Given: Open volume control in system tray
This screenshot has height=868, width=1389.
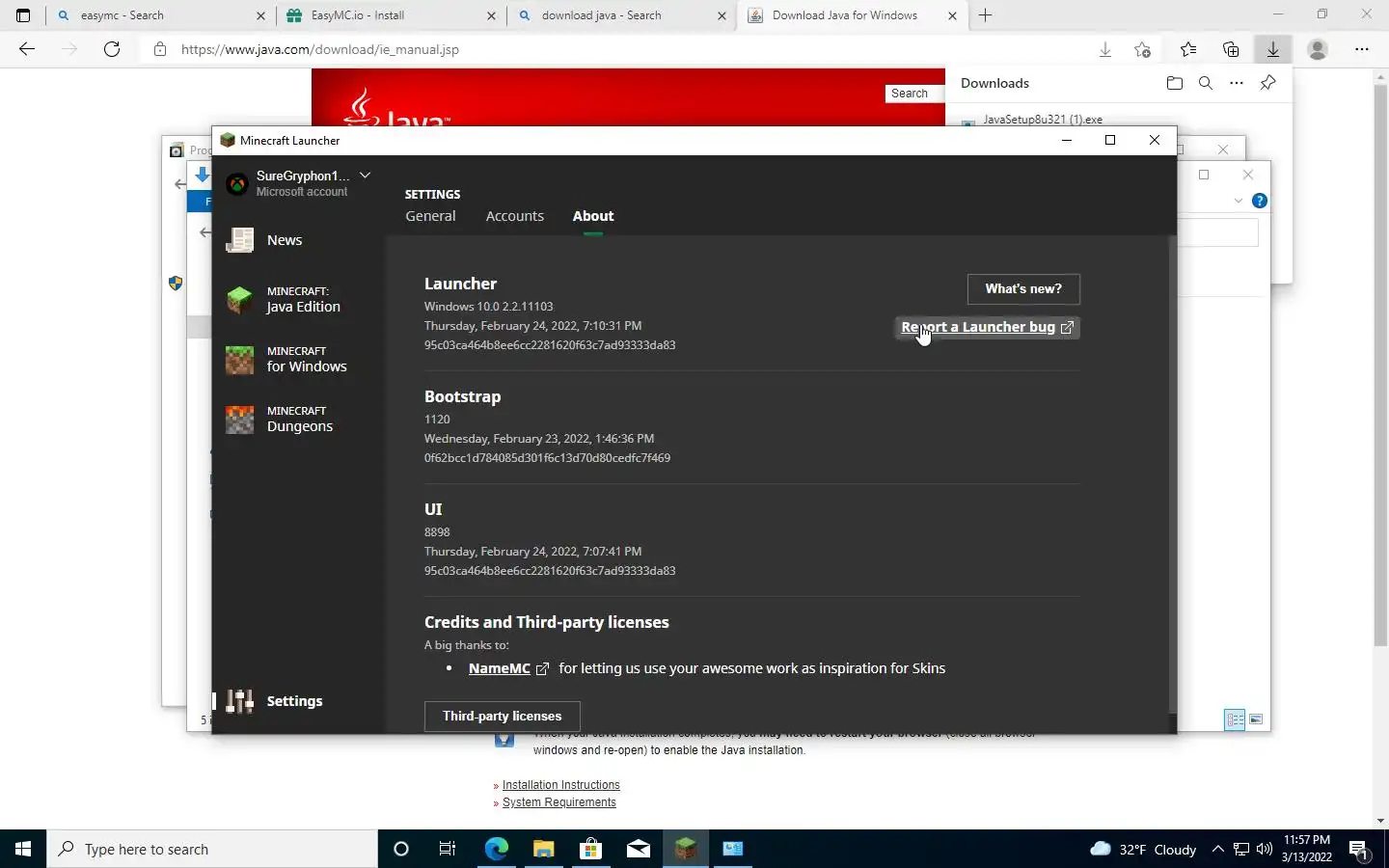Looking at the screenshot, I should coord(1265,849).
